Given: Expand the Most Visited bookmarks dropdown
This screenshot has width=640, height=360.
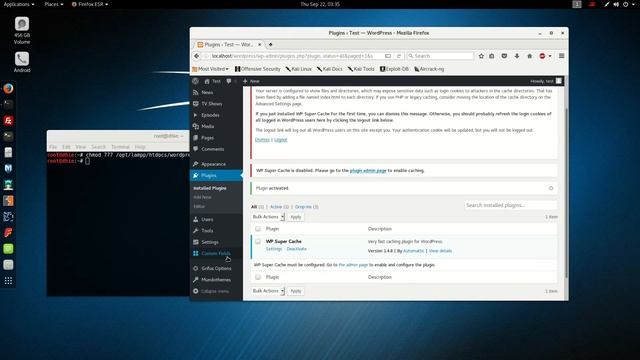Looking at the screenshot, I should tap(211, 69).
